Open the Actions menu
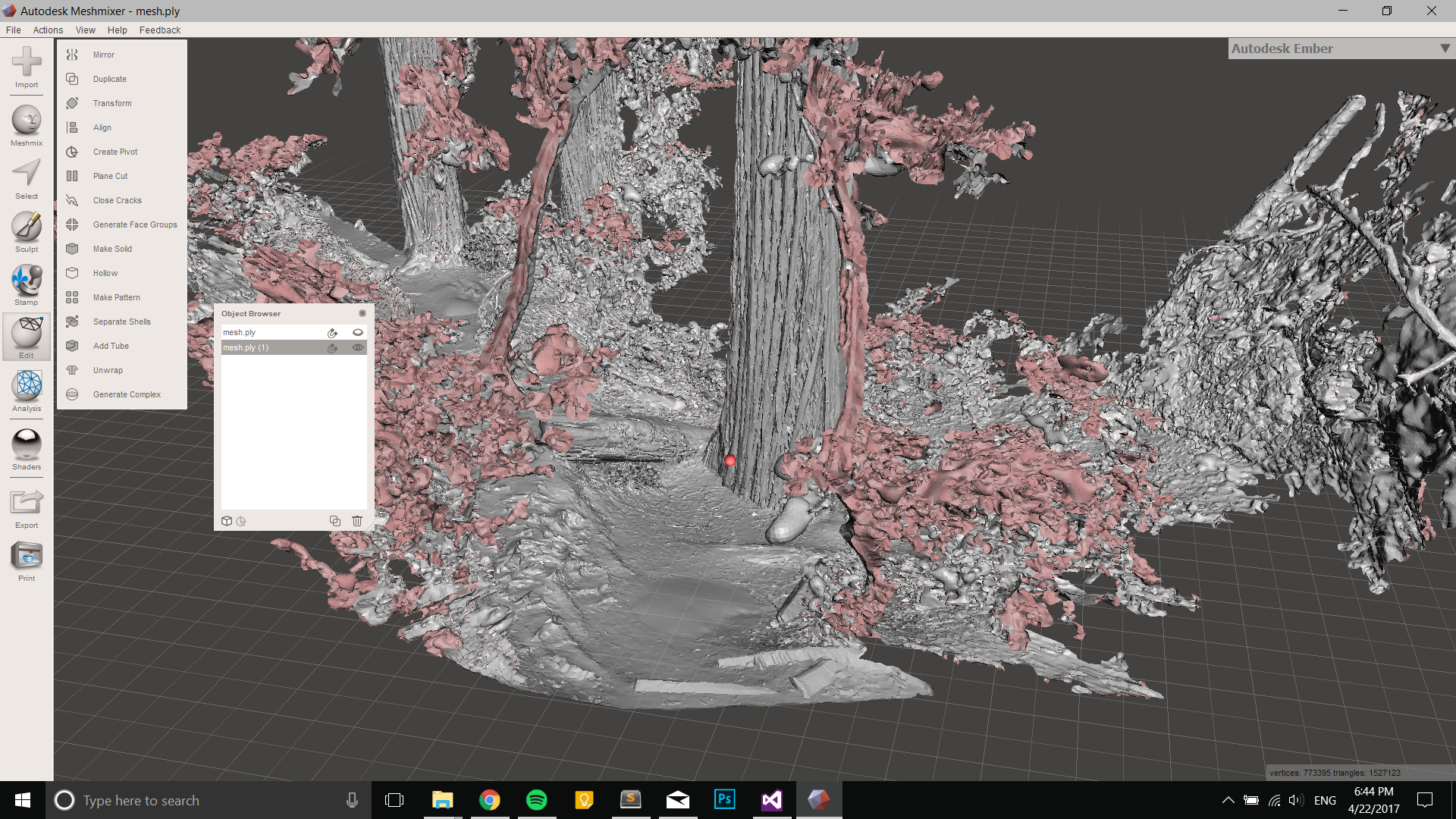The width and height of the screenshot is (1456, 819). (x=48, y=30)
